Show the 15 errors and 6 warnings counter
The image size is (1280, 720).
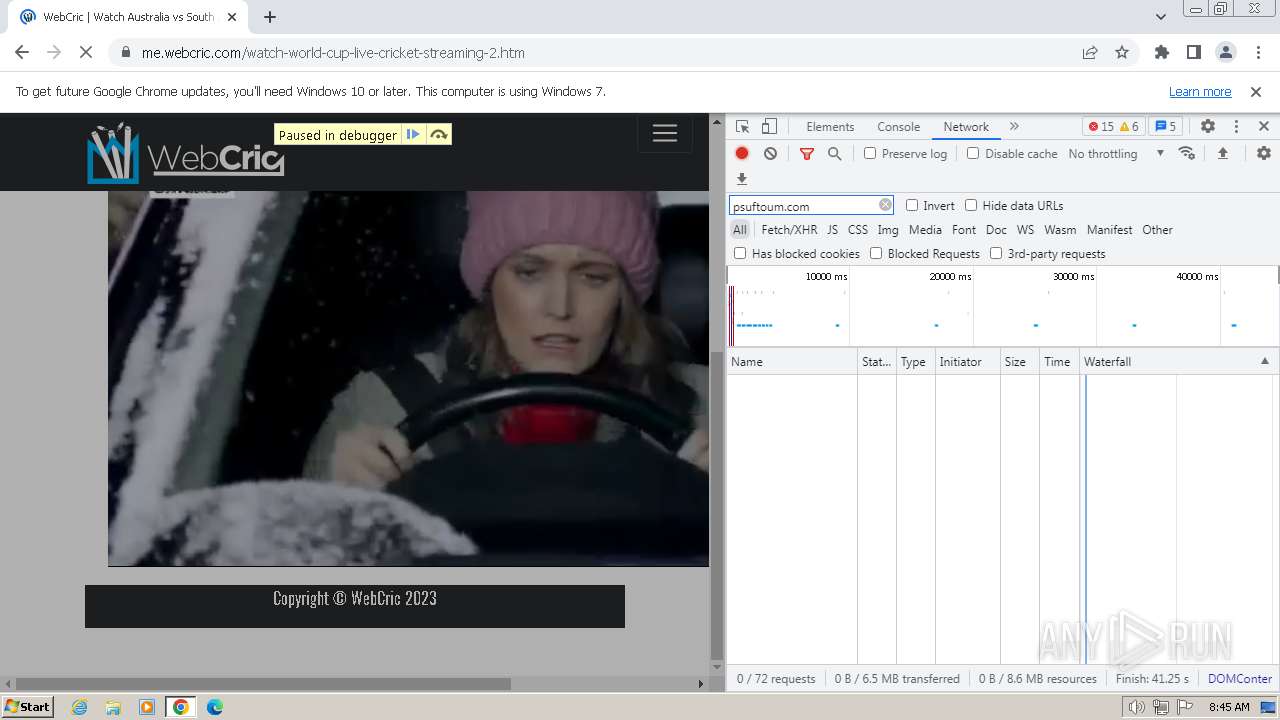1113,127
